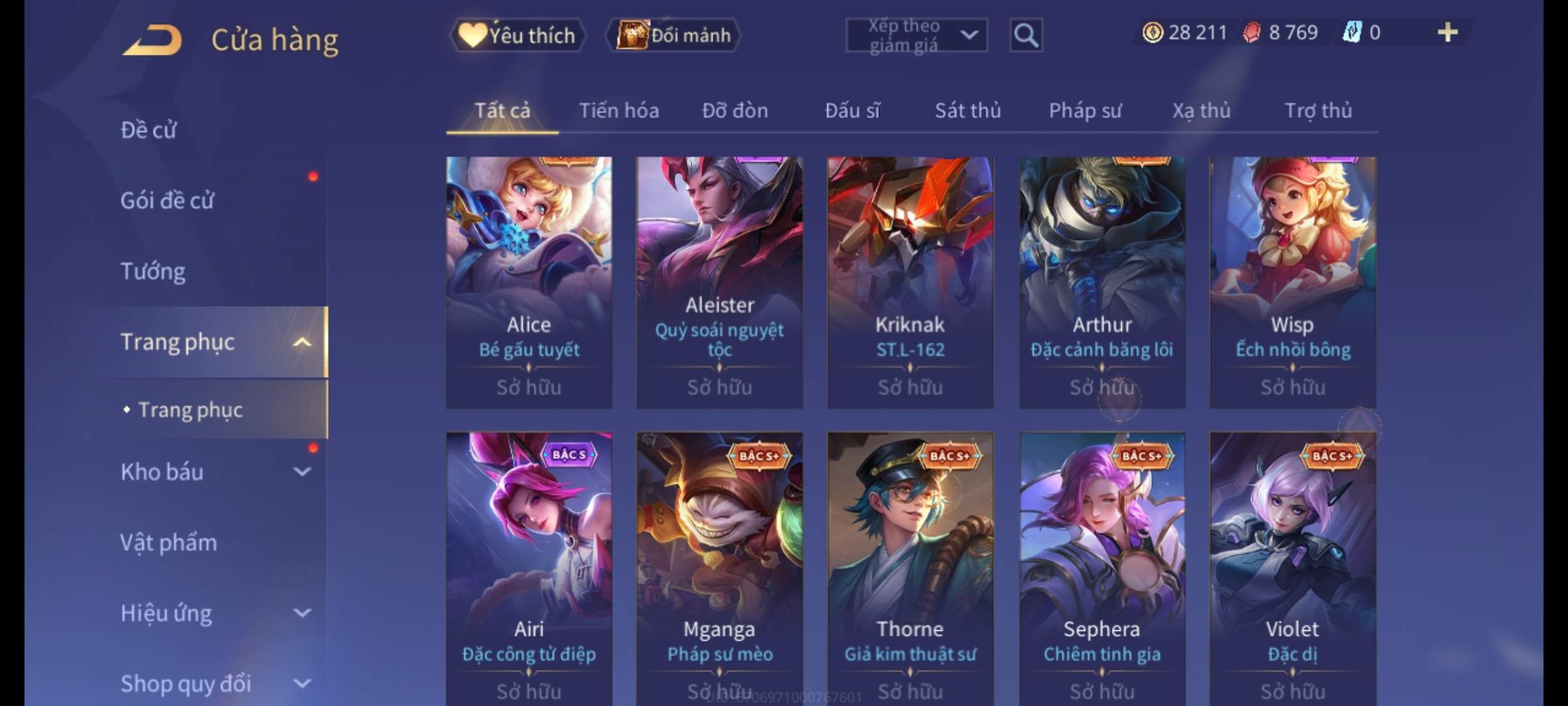
Task: Tap the plus icon to add currency
Action: pos(1447,33)
